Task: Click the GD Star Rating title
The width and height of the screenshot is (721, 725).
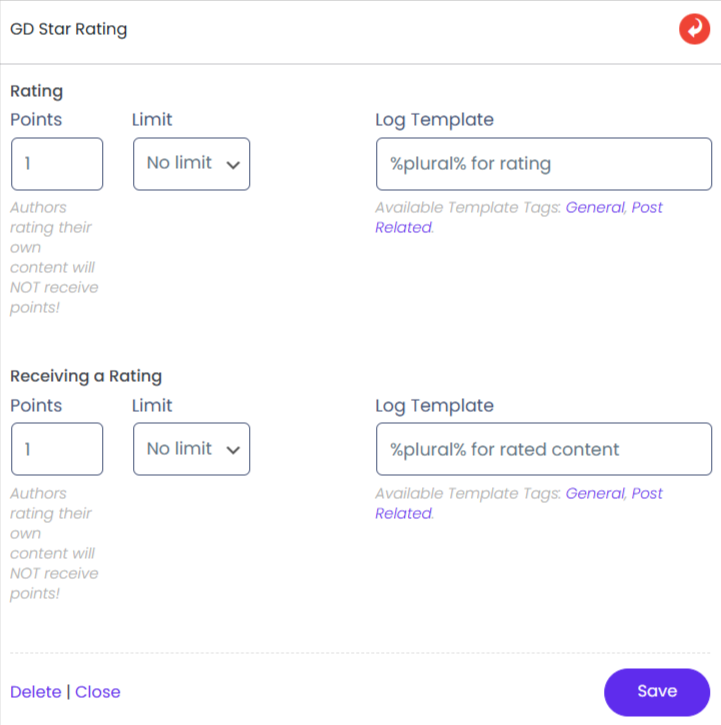Action: (69, 29)
